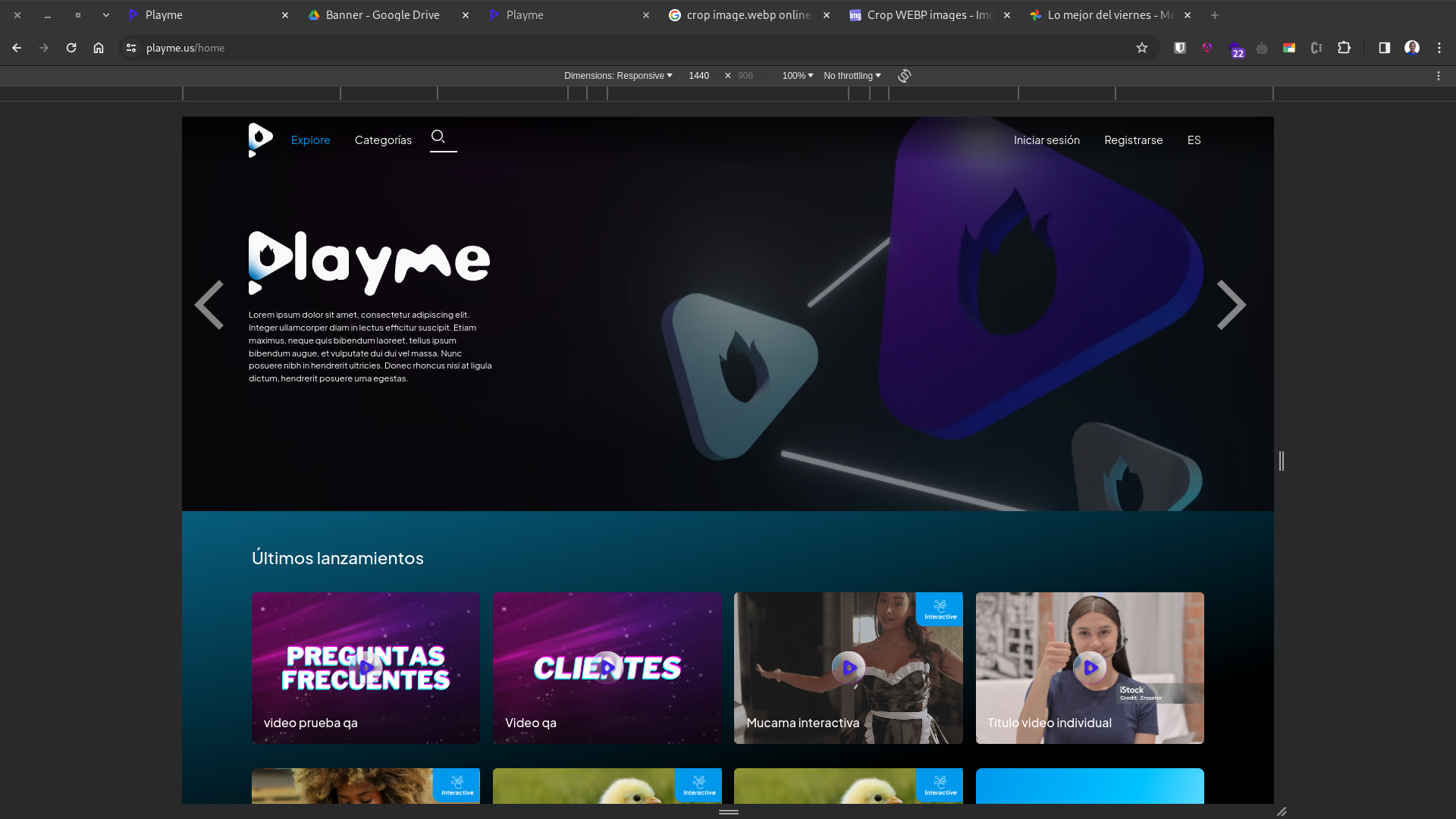Click the Iniciar sesión link

coord(1046,140)
